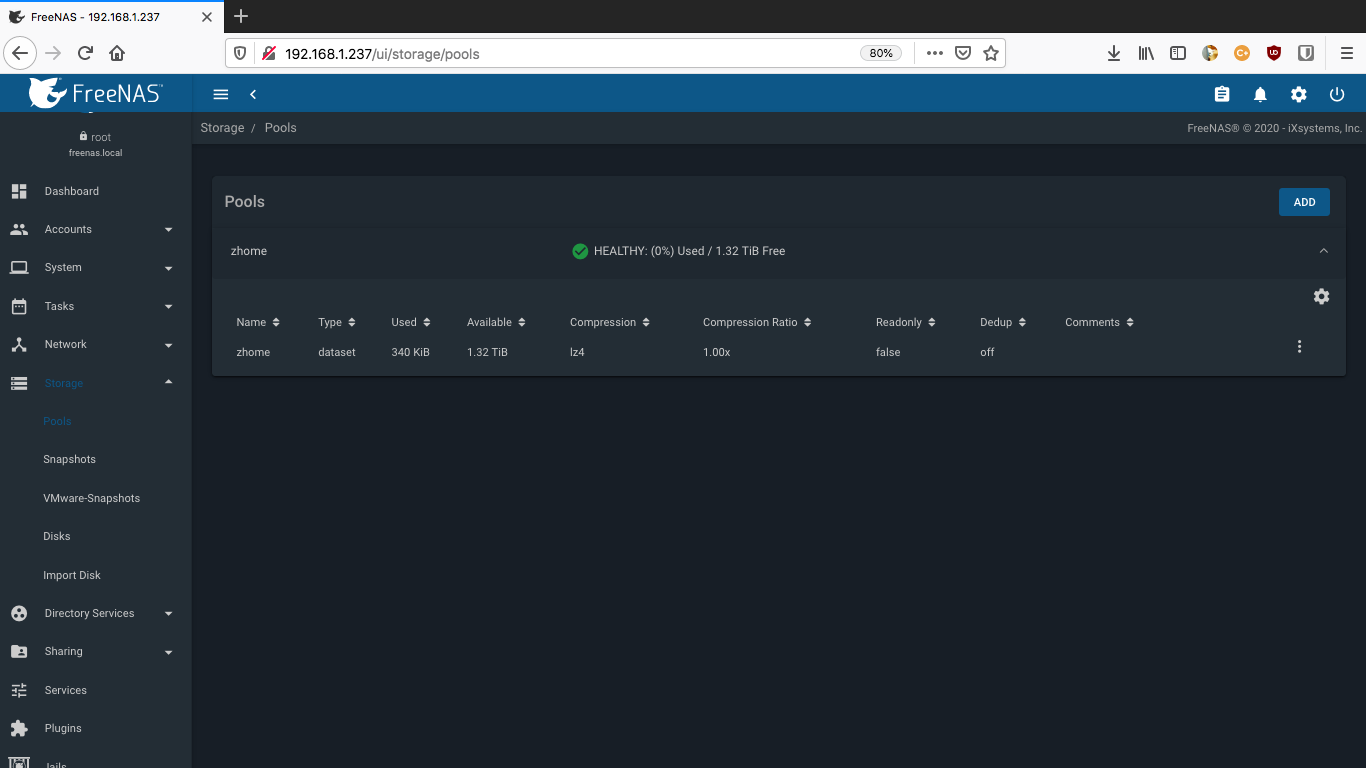Open the page actions three-dot icon
Screen dimensions: 1366x768
point(935,53)
